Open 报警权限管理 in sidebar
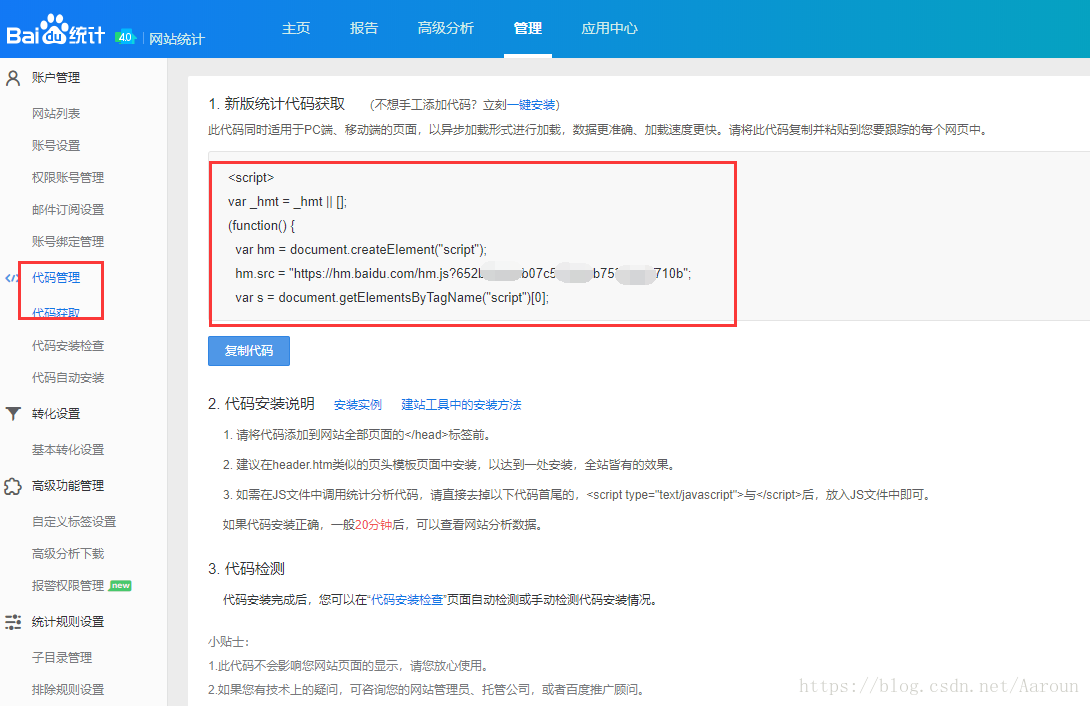 (68, 586)
